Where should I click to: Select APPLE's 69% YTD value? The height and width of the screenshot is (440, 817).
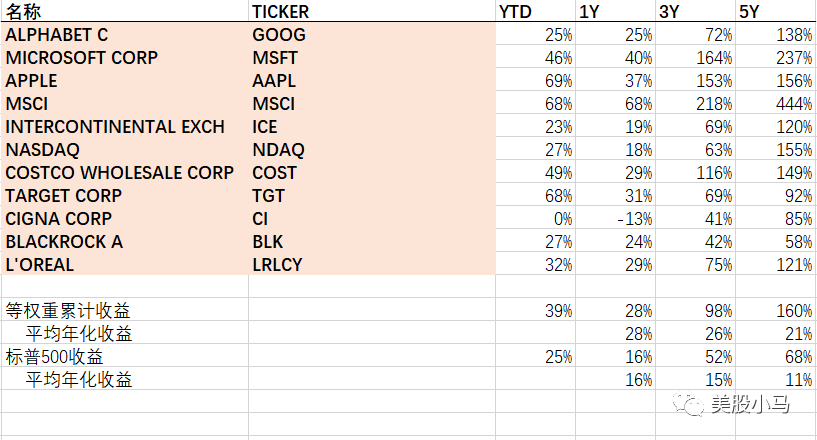[536, 80]
